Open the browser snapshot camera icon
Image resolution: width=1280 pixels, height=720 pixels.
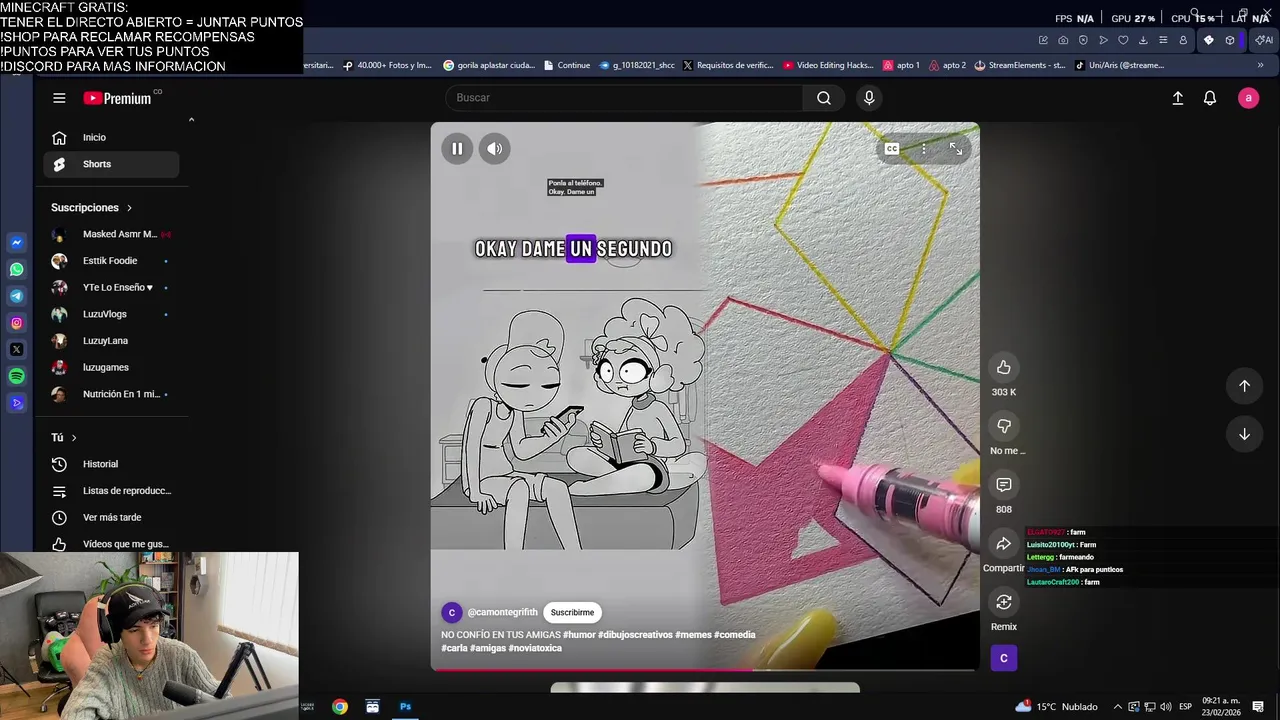tap(1063, 40)
